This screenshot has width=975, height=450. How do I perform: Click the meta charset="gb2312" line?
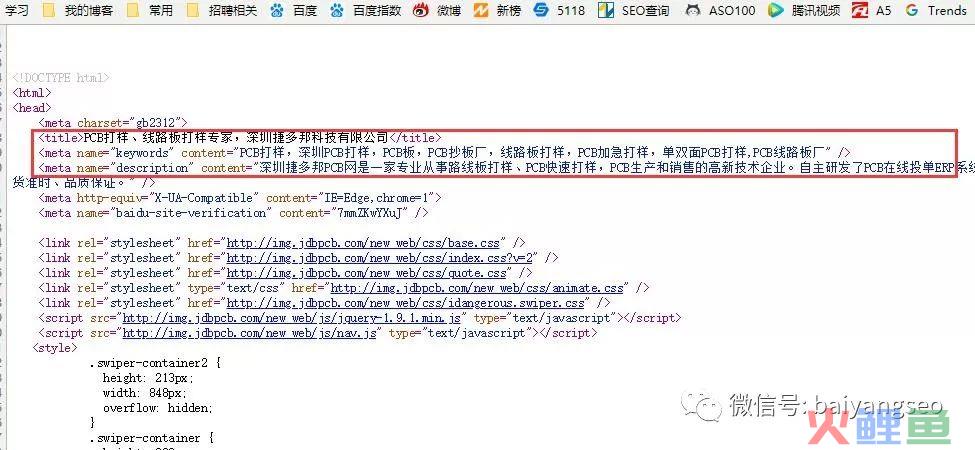[x=113, y=123]
